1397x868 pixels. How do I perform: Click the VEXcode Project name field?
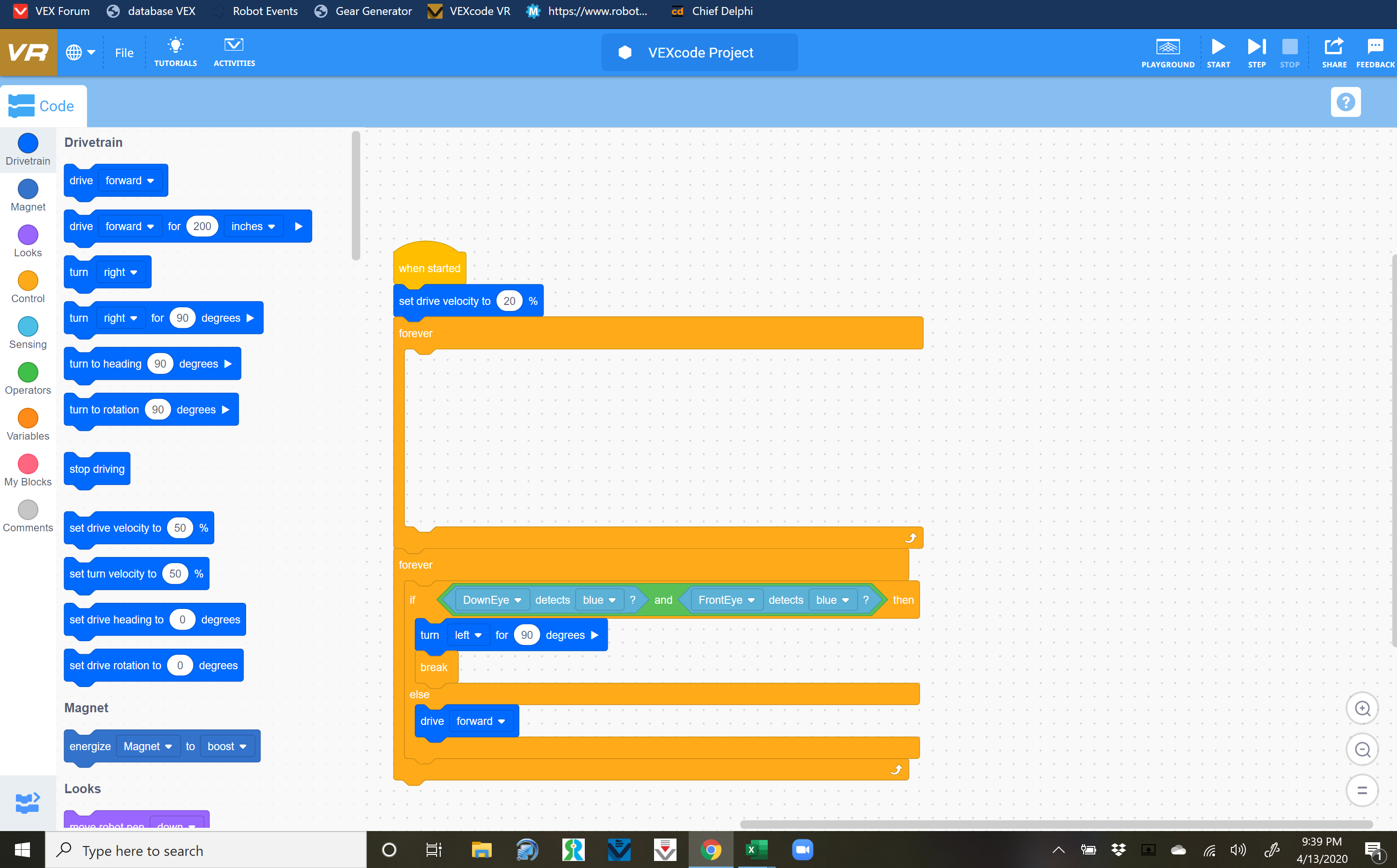click(699, 52)
